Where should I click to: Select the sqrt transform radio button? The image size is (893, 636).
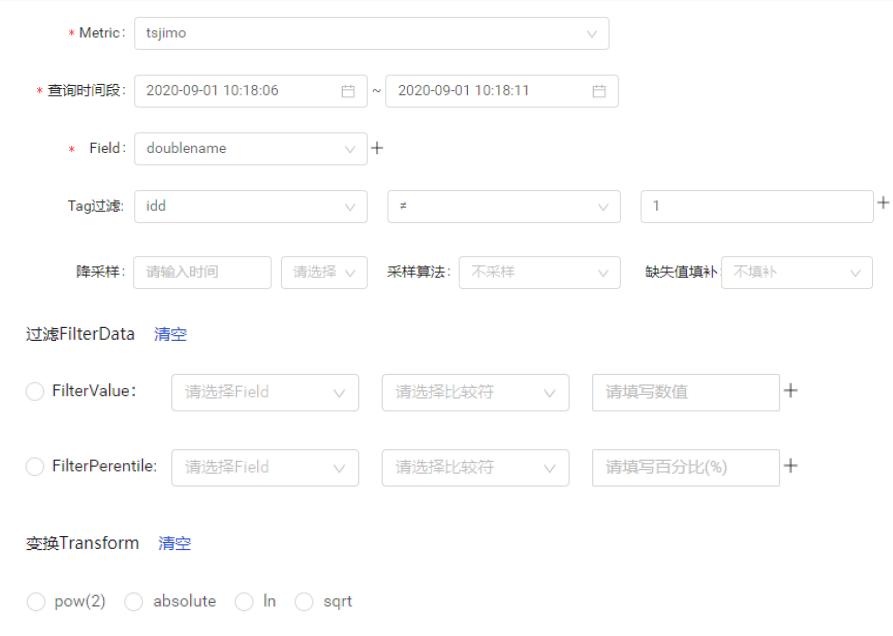point(304,602)
